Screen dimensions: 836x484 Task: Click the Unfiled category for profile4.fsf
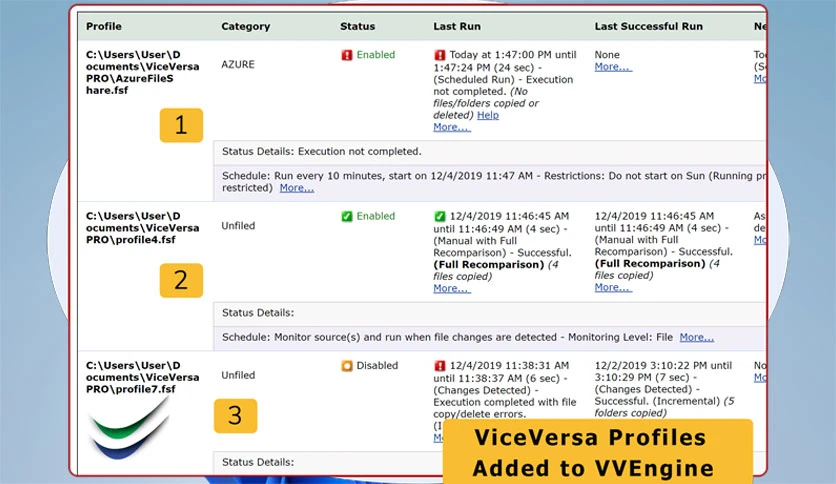pos(238,226)
